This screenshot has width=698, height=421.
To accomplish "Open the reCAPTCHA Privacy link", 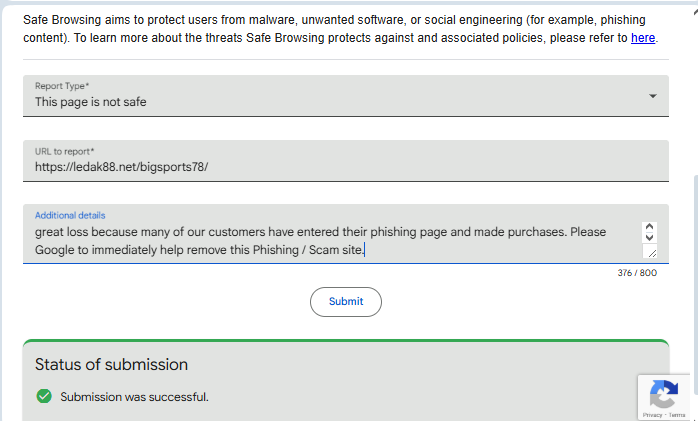I will (x=652, y=415).
